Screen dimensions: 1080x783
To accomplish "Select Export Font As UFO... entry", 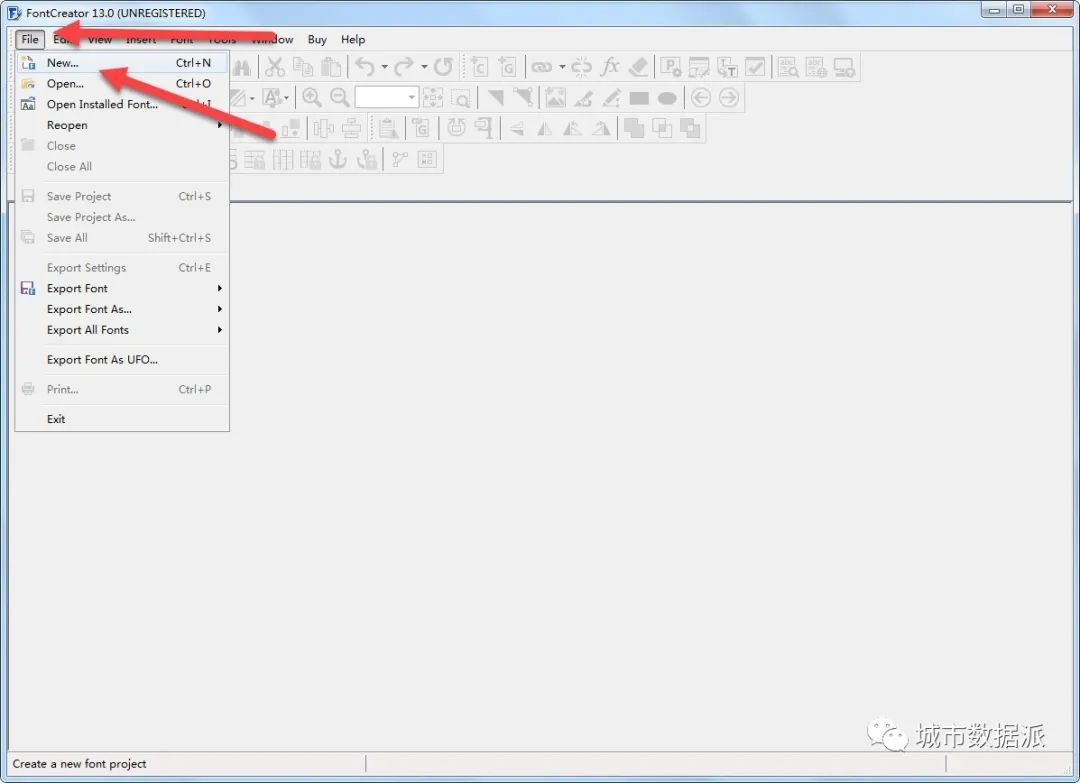I will (123, 359).
